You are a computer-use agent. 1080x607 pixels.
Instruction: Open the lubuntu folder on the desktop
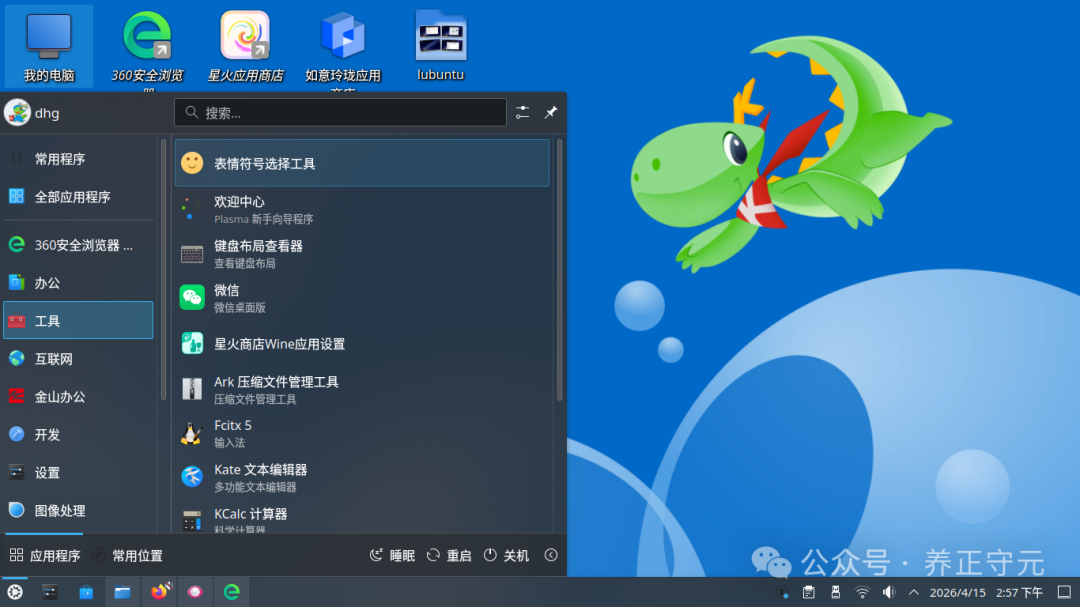pyautogui.click(x=441, y=47)
